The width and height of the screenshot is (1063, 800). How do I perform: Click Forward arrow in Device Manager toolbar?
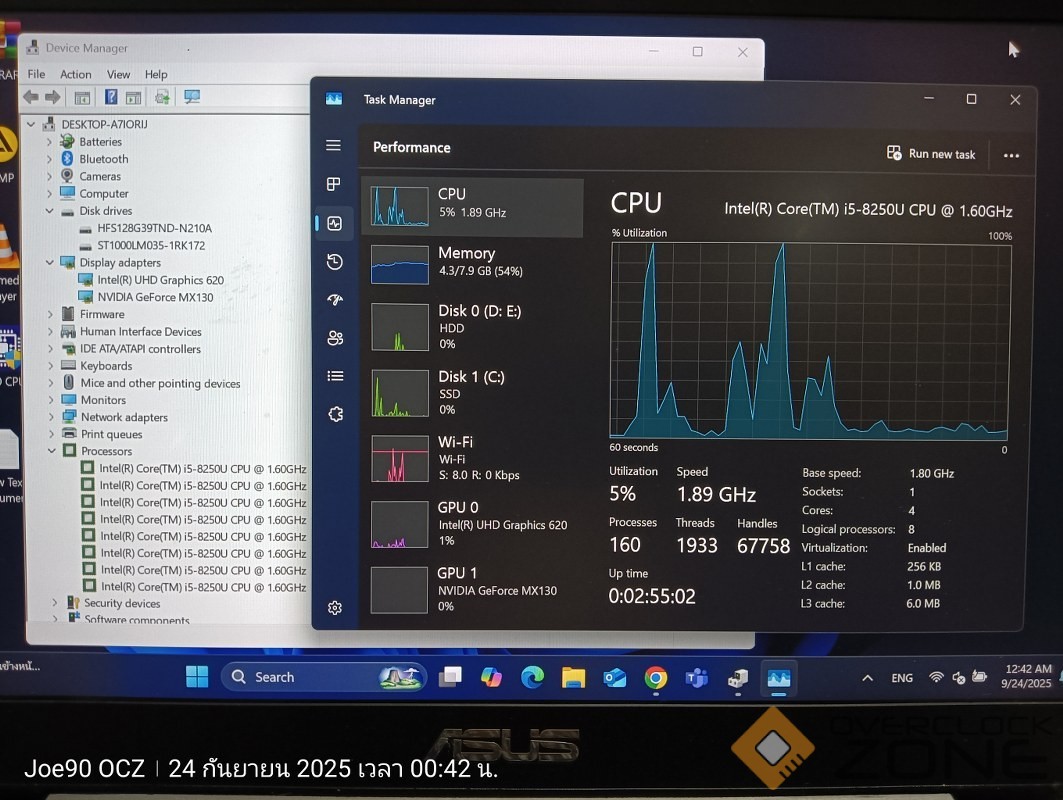53,97
